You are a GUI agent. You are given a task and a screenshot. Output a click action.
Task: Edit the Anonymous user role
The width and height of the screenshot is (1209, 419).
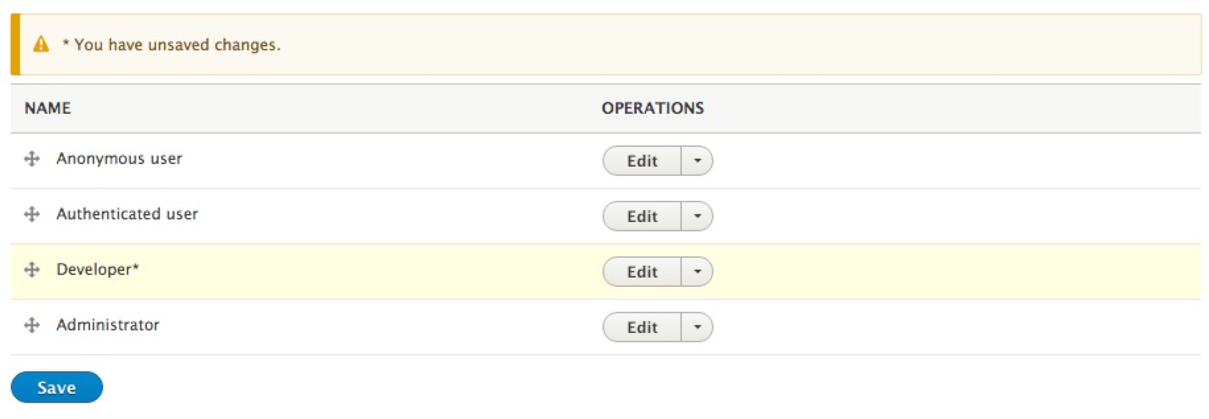point(642,161)
